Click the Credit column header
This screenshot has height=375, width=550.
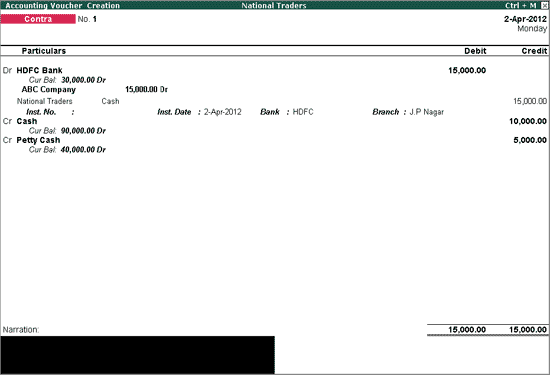point(534,51)
